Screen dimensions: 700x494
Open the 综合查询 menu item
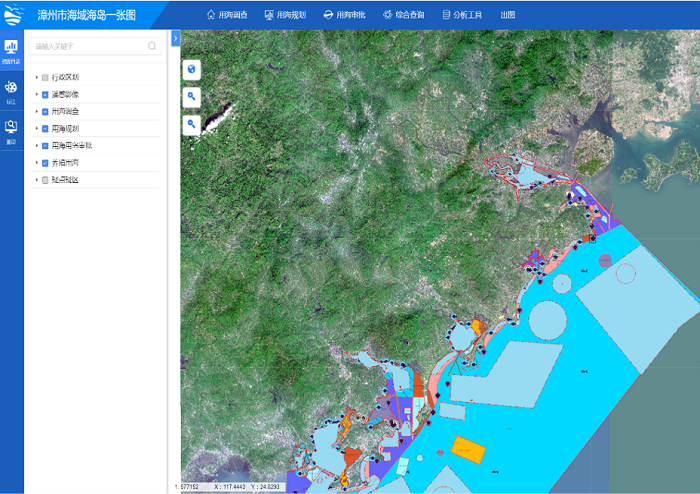tap(403, 15)
